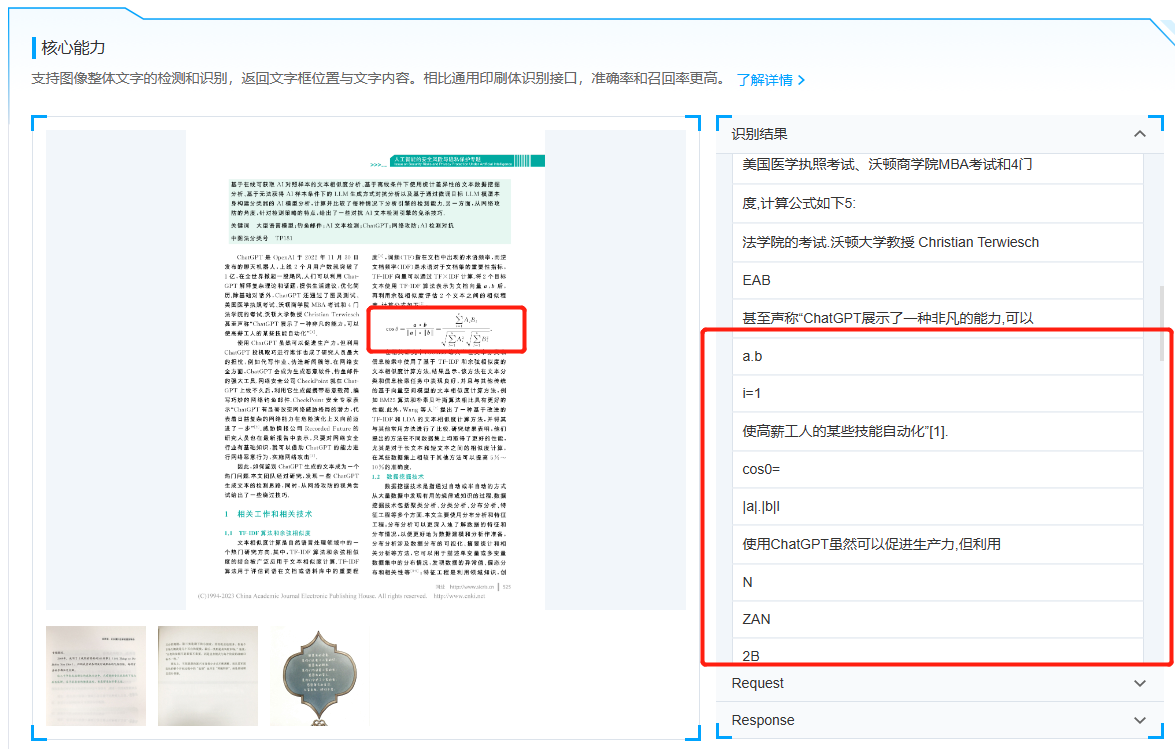Open the 了解详情 link
Viewport: 1175px width, 749px height.
770,79
